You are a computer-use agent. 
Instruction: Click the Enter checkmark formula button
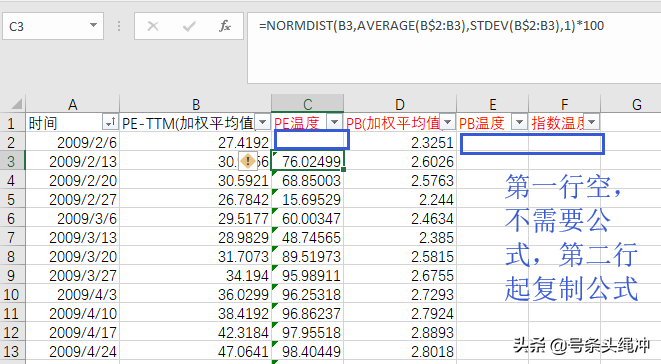point(189,27)
